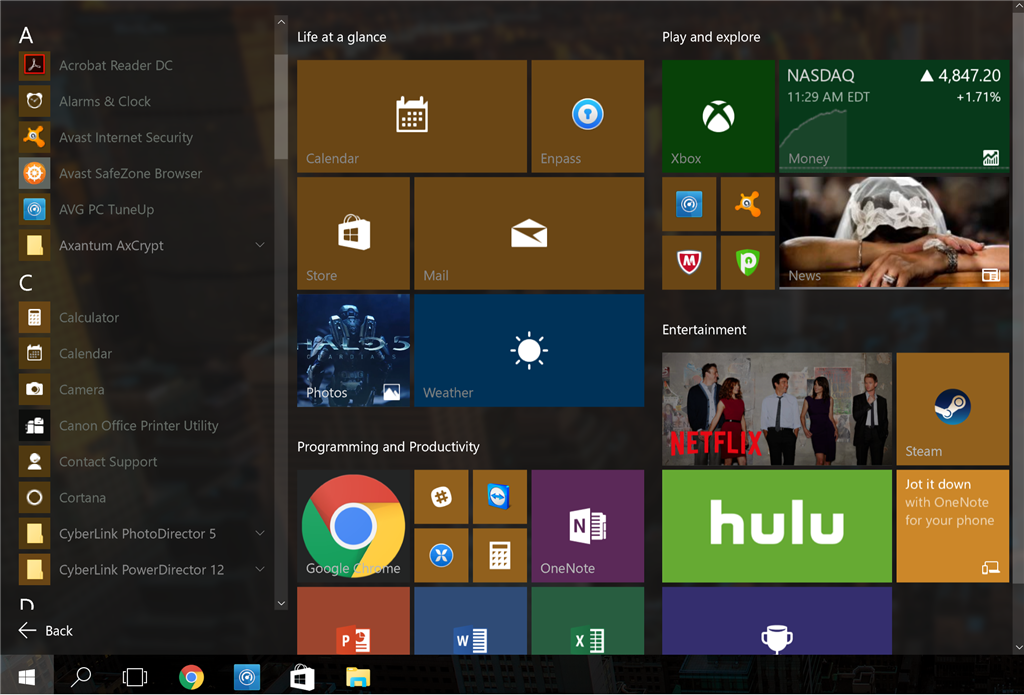Launch the Camera app
Screen dimensions: 1024x695
(x=144, y=389)
